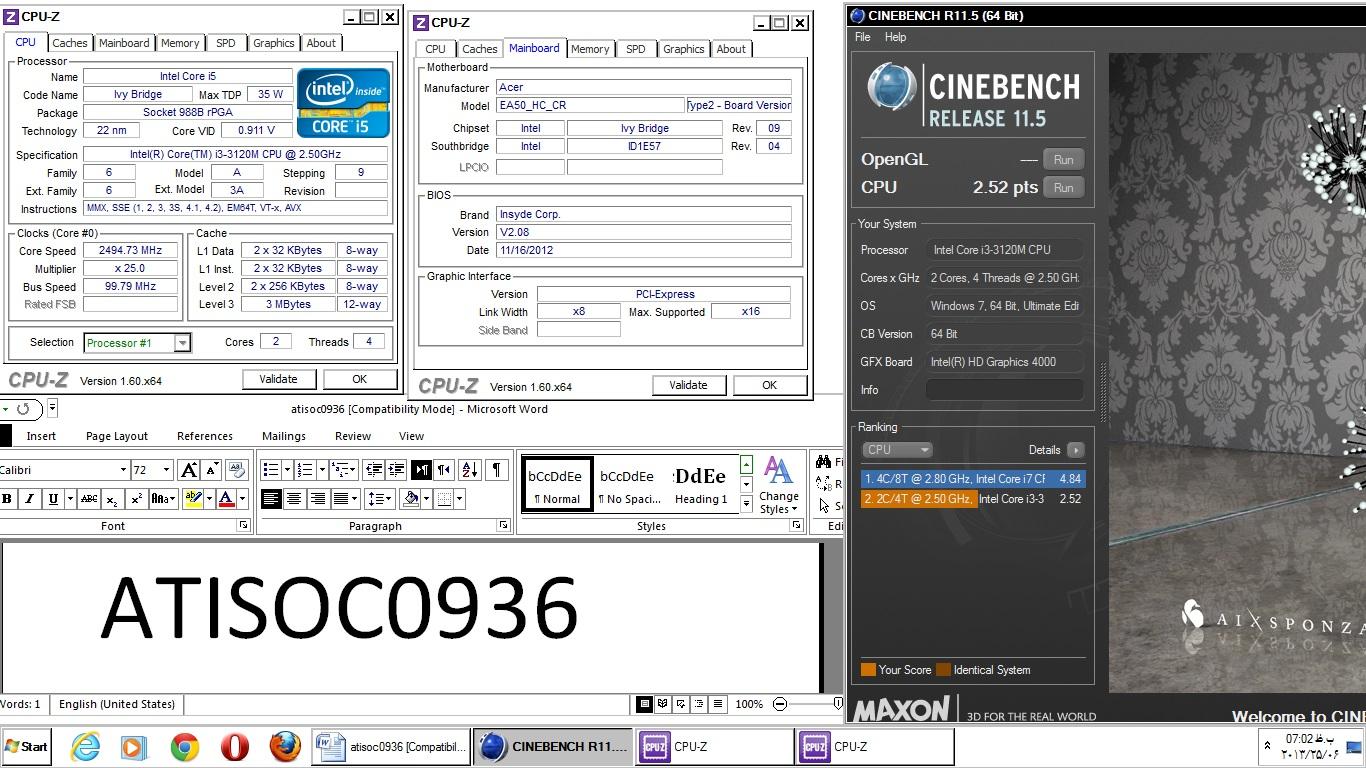Apply Superscript formatting in Word
Viewport: 1366px width, 768px height.
[x=136, y=498]
